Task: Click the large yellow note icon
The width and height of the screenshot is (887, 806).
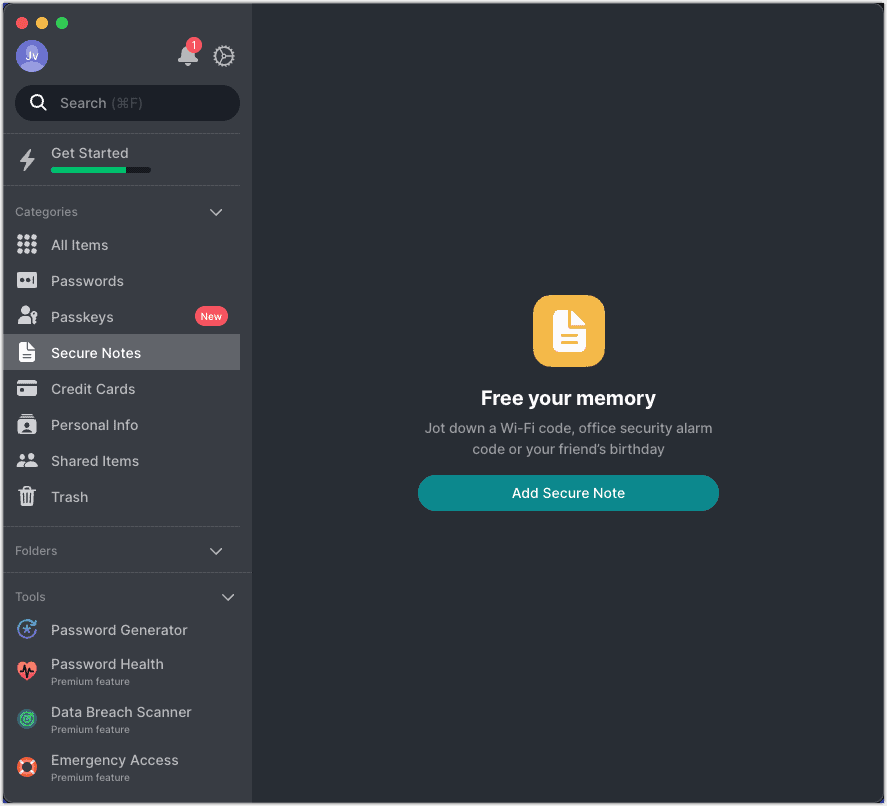Action: pyautogui.click(x=569, y=331)
